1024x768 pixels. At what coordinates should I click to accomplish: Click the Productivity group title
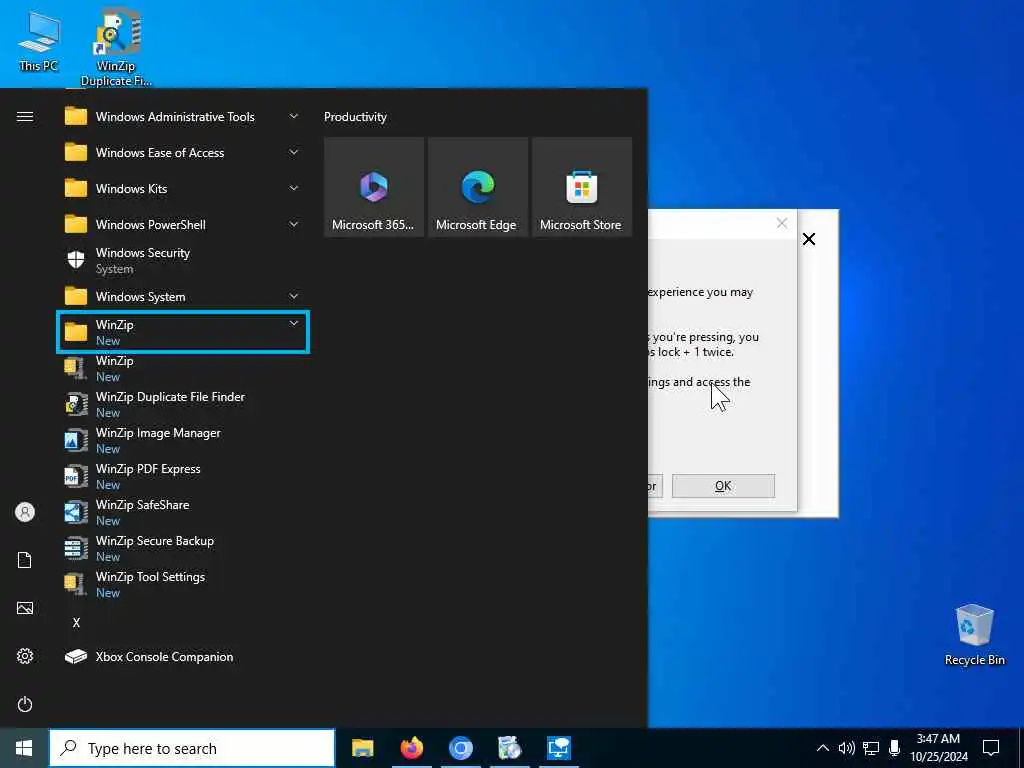355,117
